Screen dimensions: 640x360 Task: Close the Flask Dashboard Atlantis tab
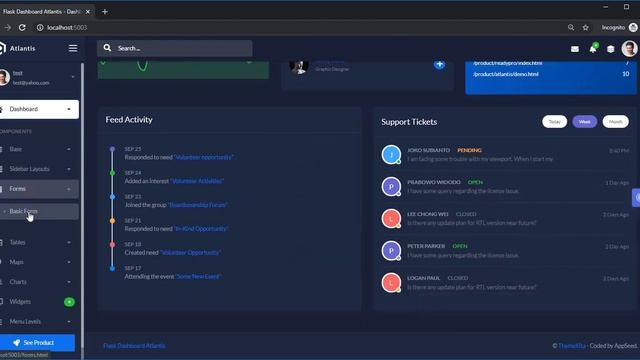click(x=87, y=12)
